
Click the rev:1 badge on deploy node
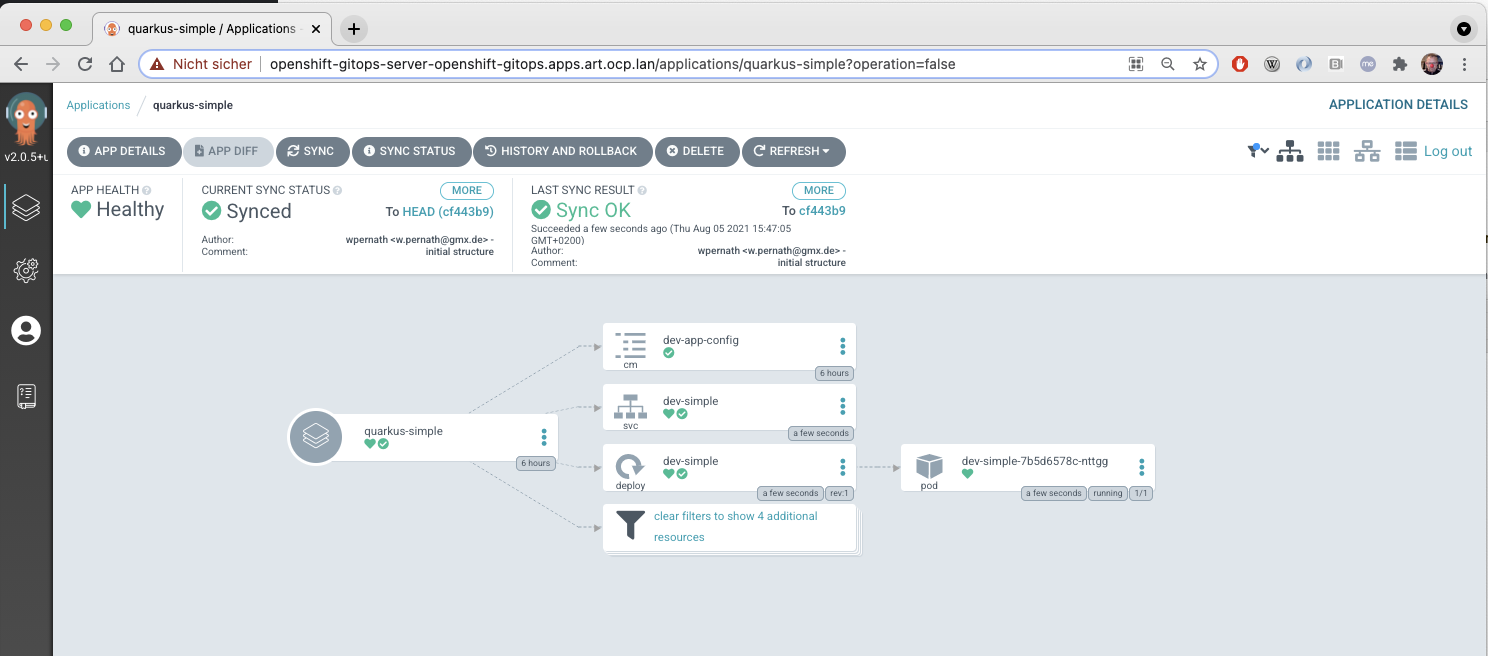(x=838, y=493)
